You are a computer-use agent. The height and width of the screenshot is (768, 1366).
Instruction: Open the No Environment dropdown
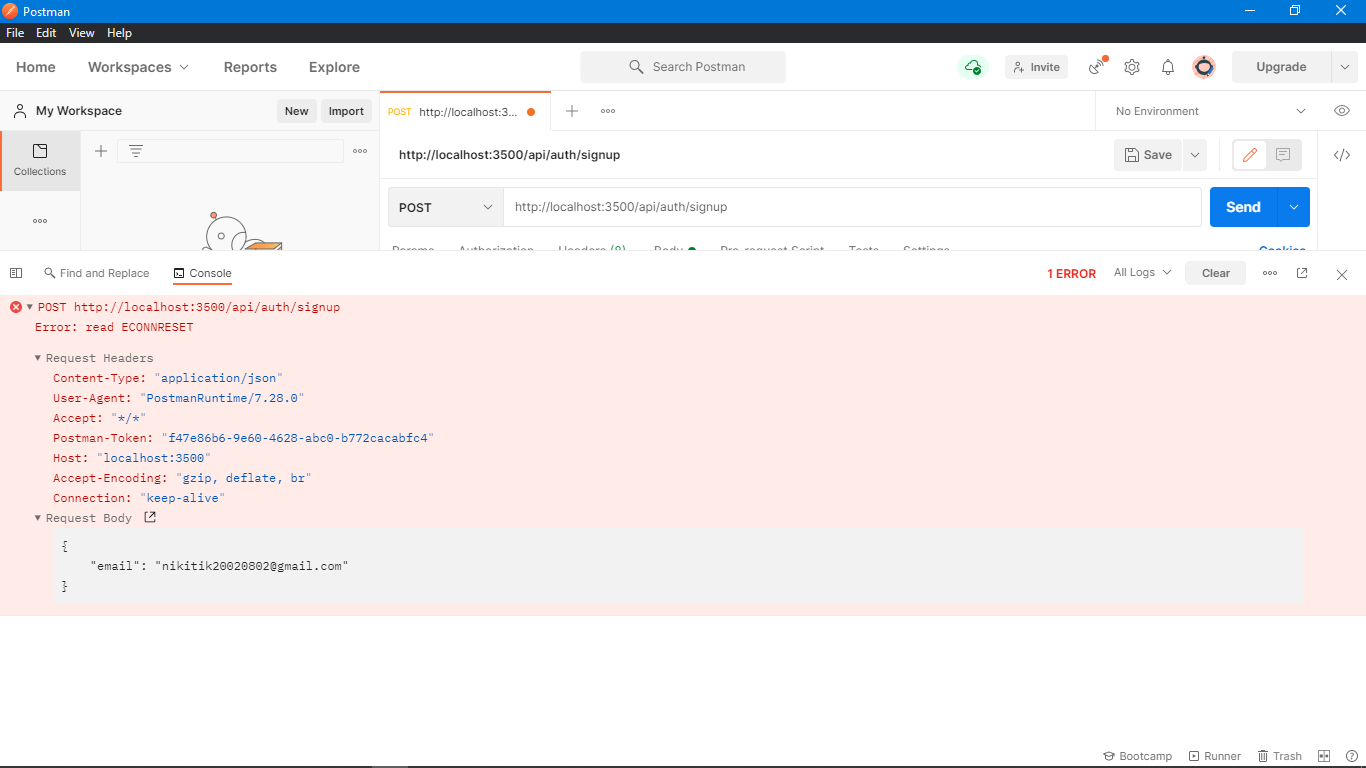click(1210, 111)
